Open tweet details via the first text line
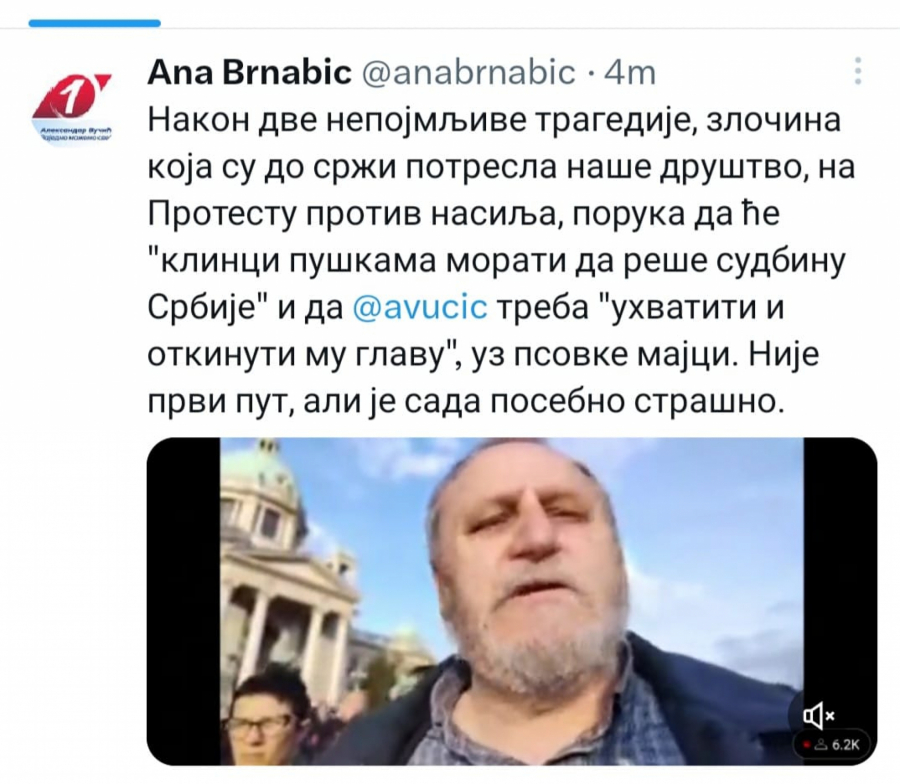Viewport: 900px width, 784px height. point(494,121)
